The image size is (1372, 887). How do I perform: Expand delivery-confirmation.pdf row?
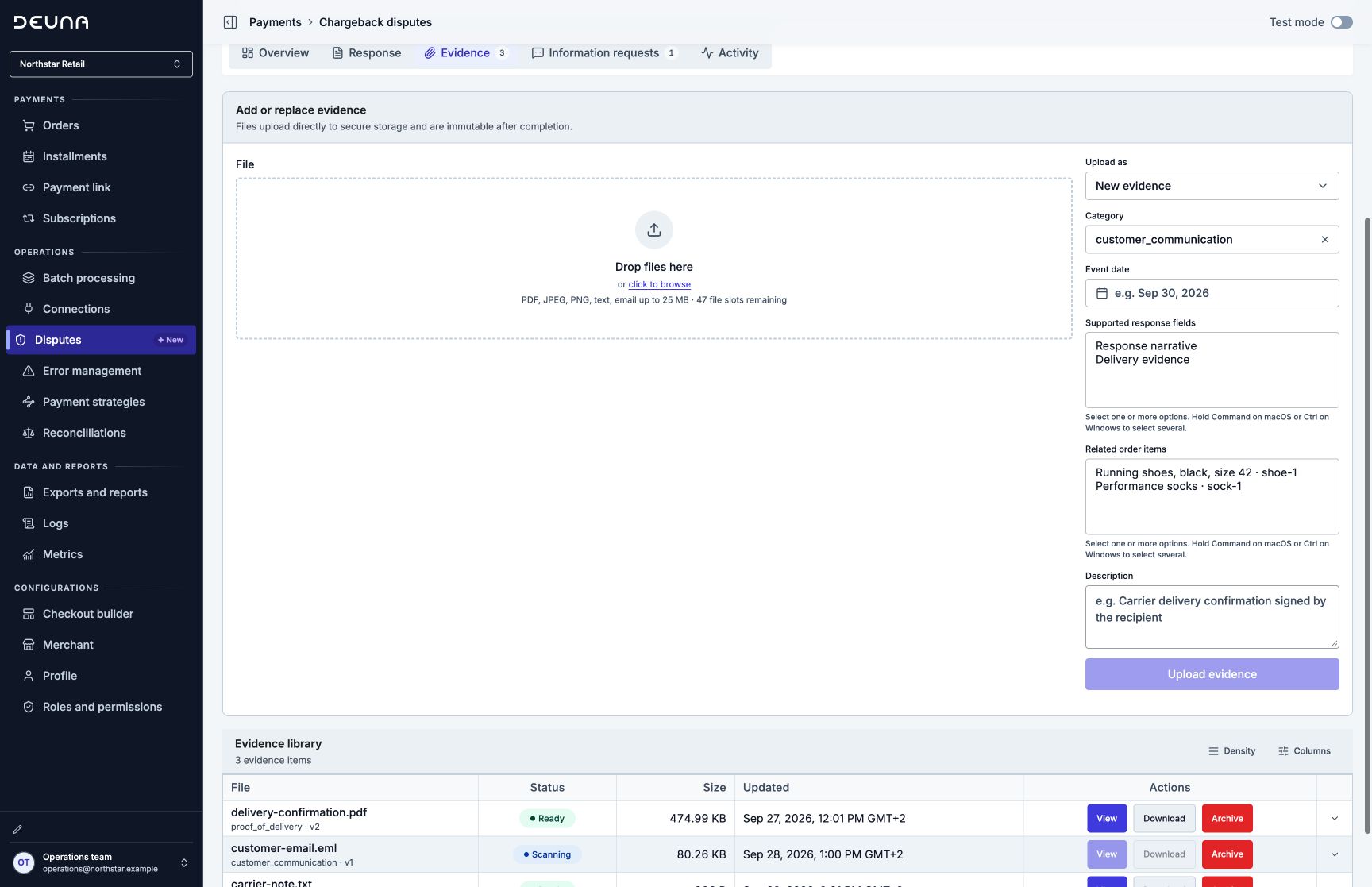(x=1335, y=819)
